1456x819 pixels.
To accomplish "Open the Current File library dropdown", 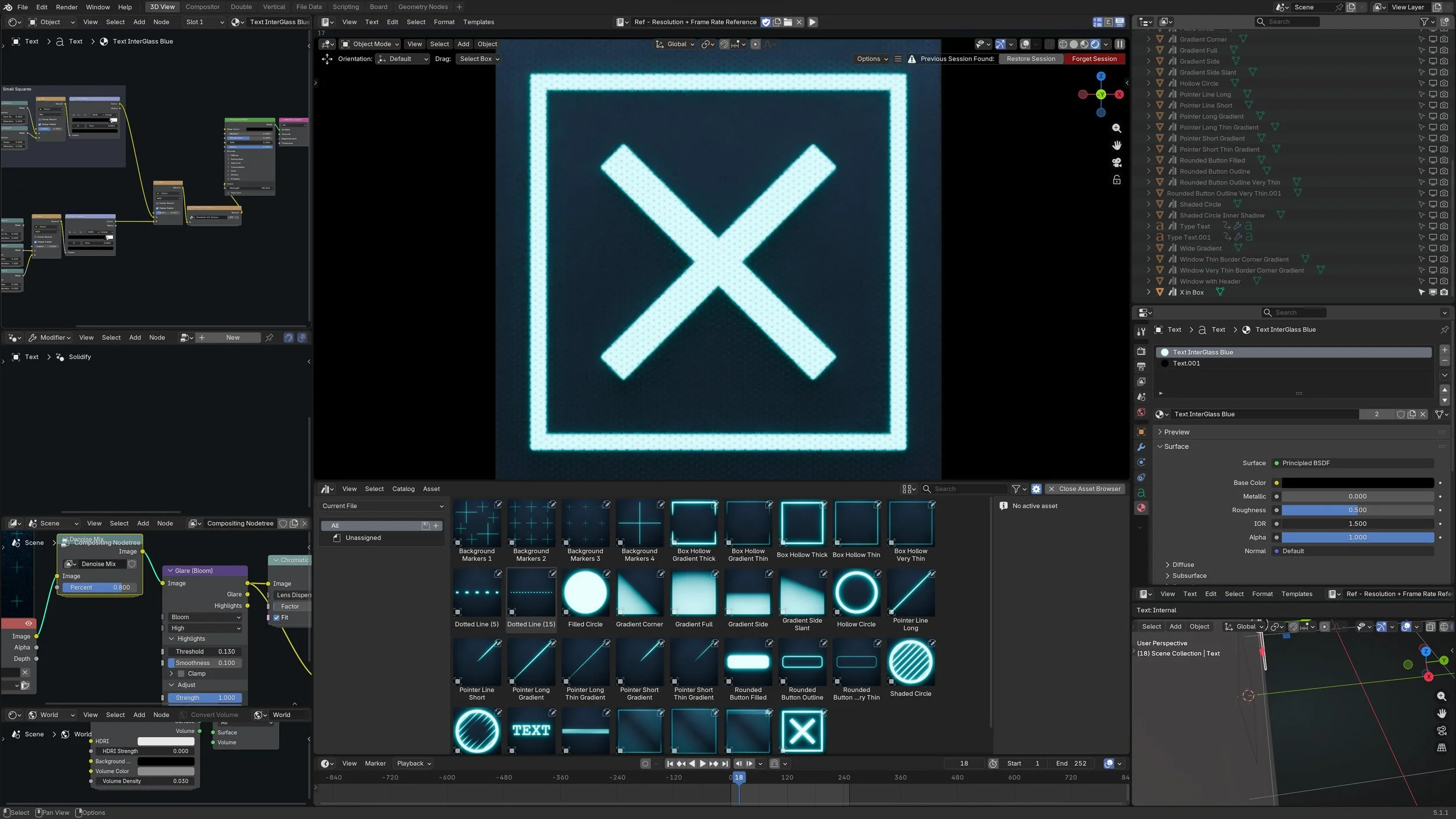I will point(383,506).
